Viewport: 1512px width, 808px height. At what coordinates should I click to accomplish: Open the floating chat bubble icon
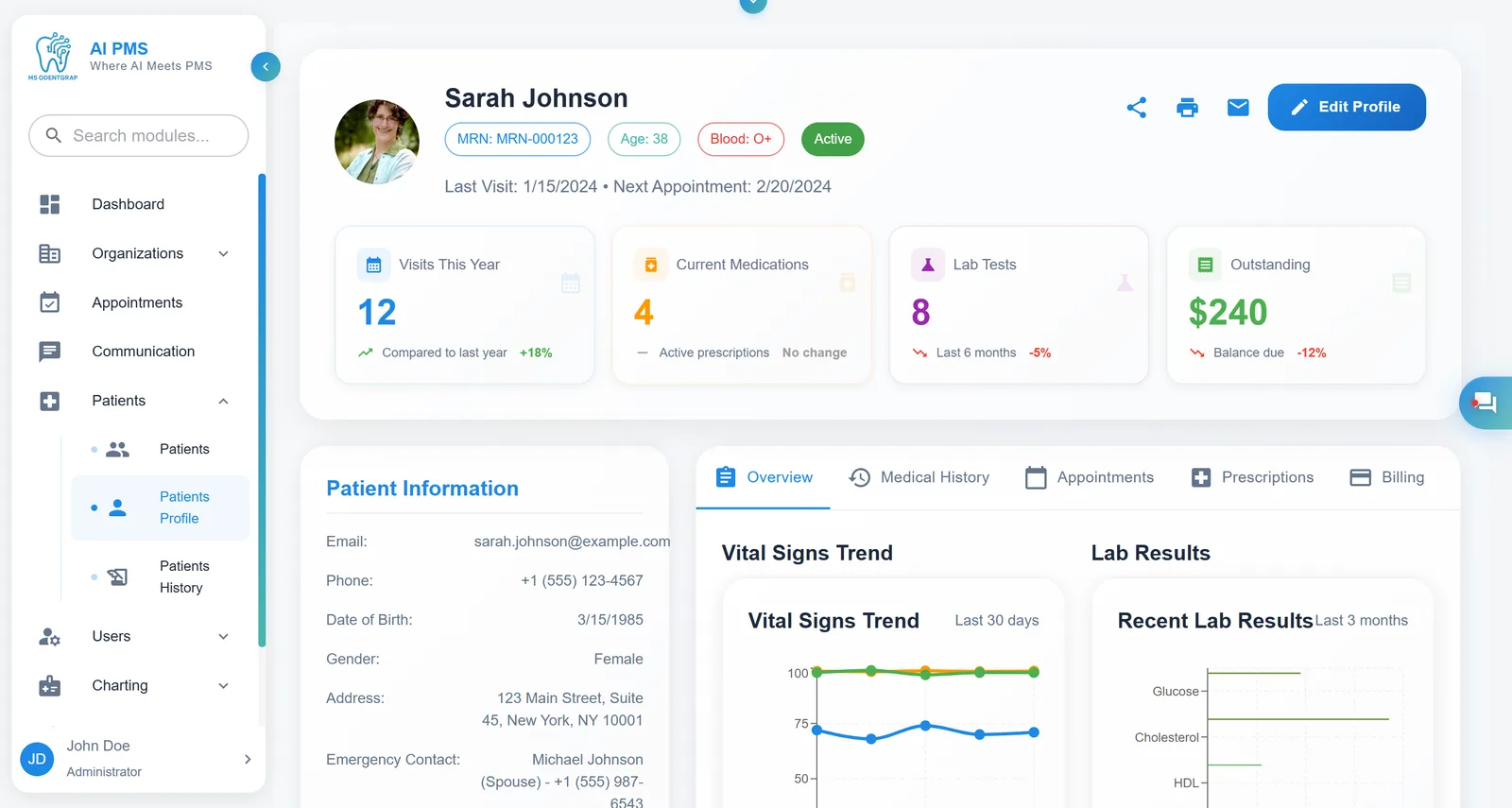pyautogui.click(x=1485, y=404)
